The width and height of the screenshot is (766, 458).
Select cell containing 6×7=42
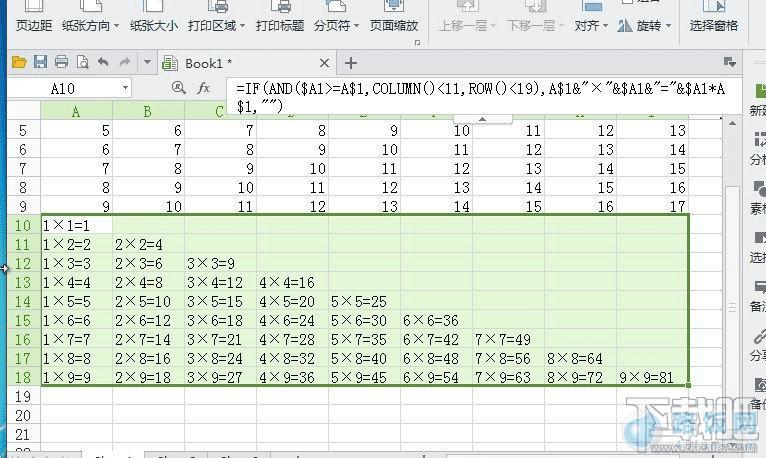(x=436, y=339)
